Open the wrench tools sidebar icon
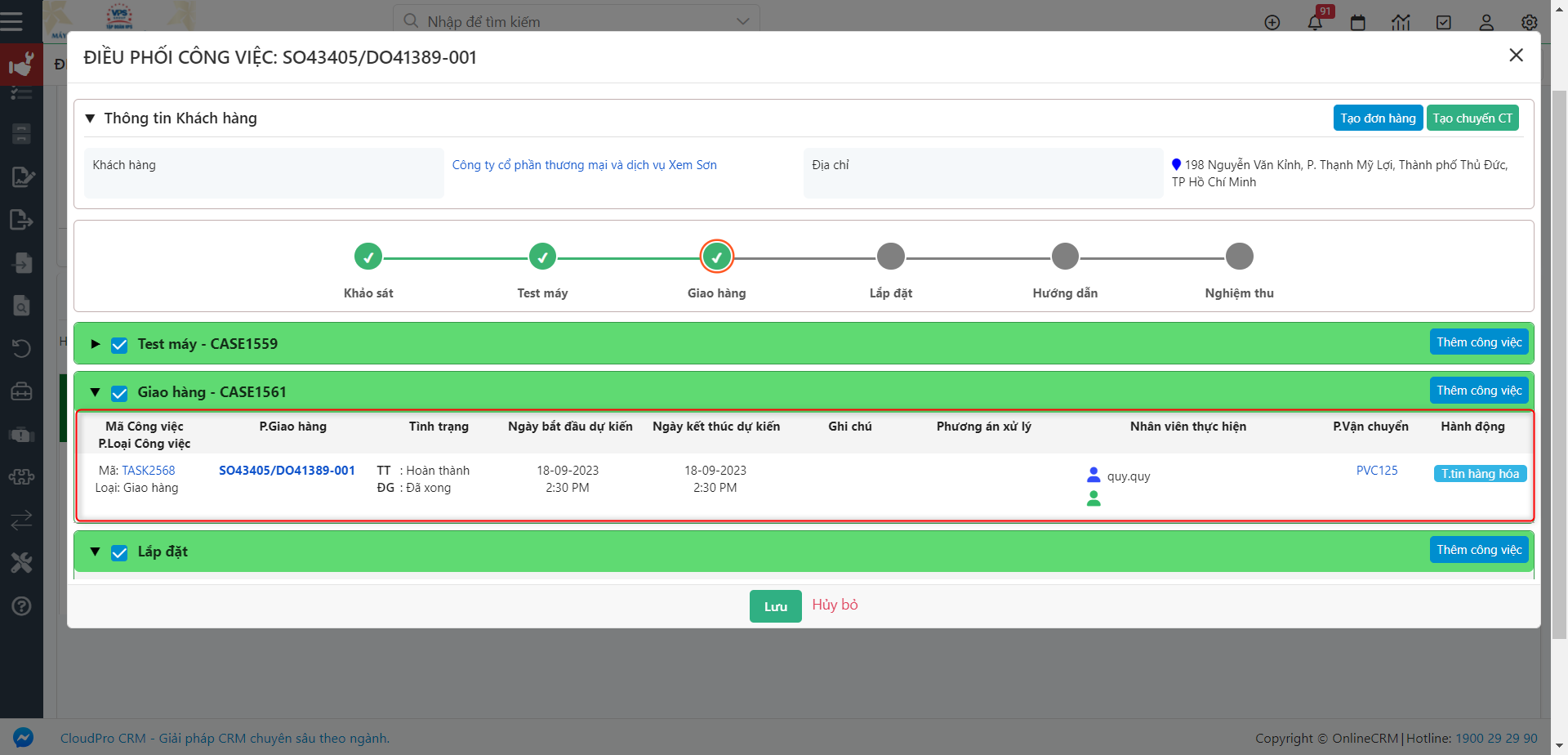This screenshot has height=755, width=1568. (x=21, y=562)
